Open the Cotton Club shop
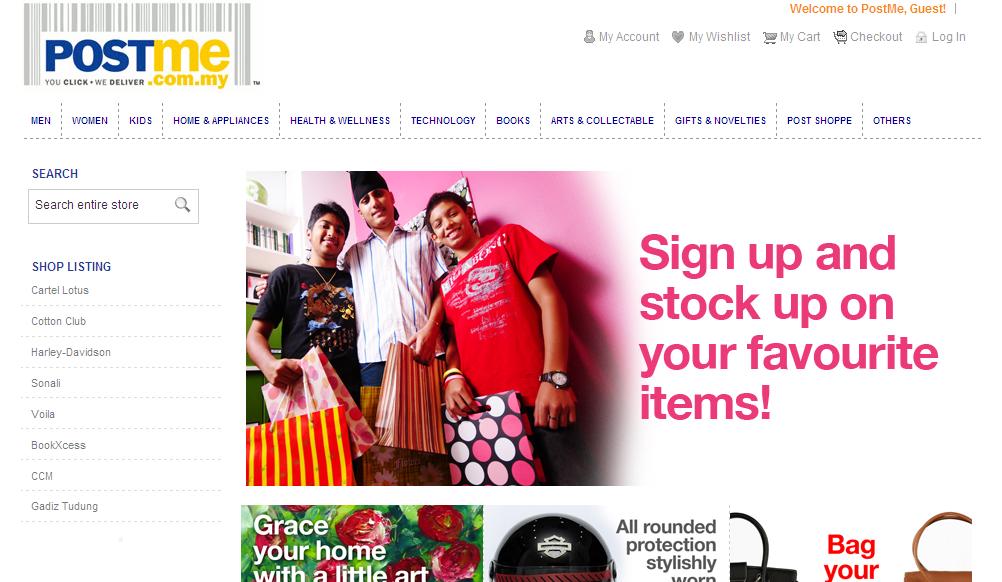The image size is (1002, 582). tap(58, 321)
